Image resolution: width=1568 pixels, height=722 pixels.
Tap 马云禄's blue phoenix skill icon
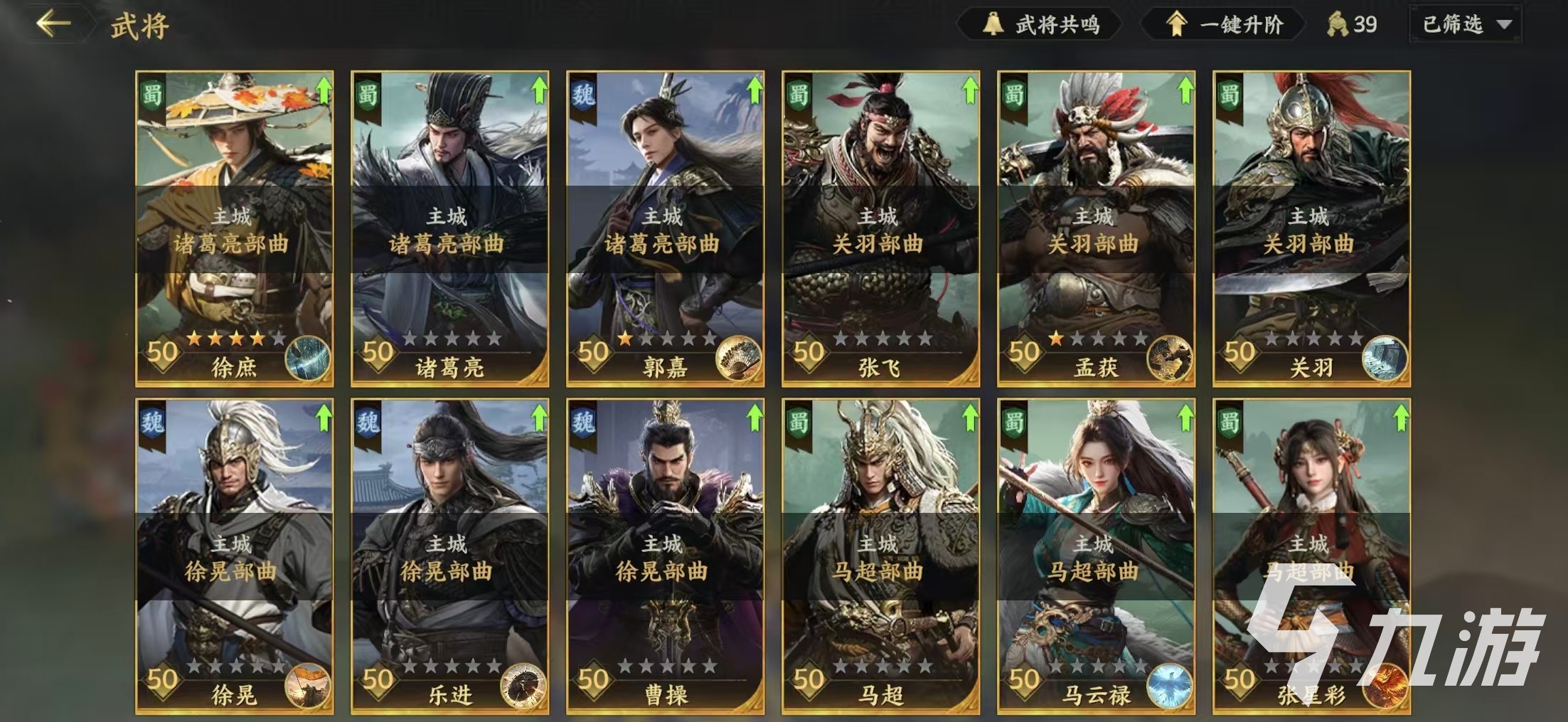1169,686
